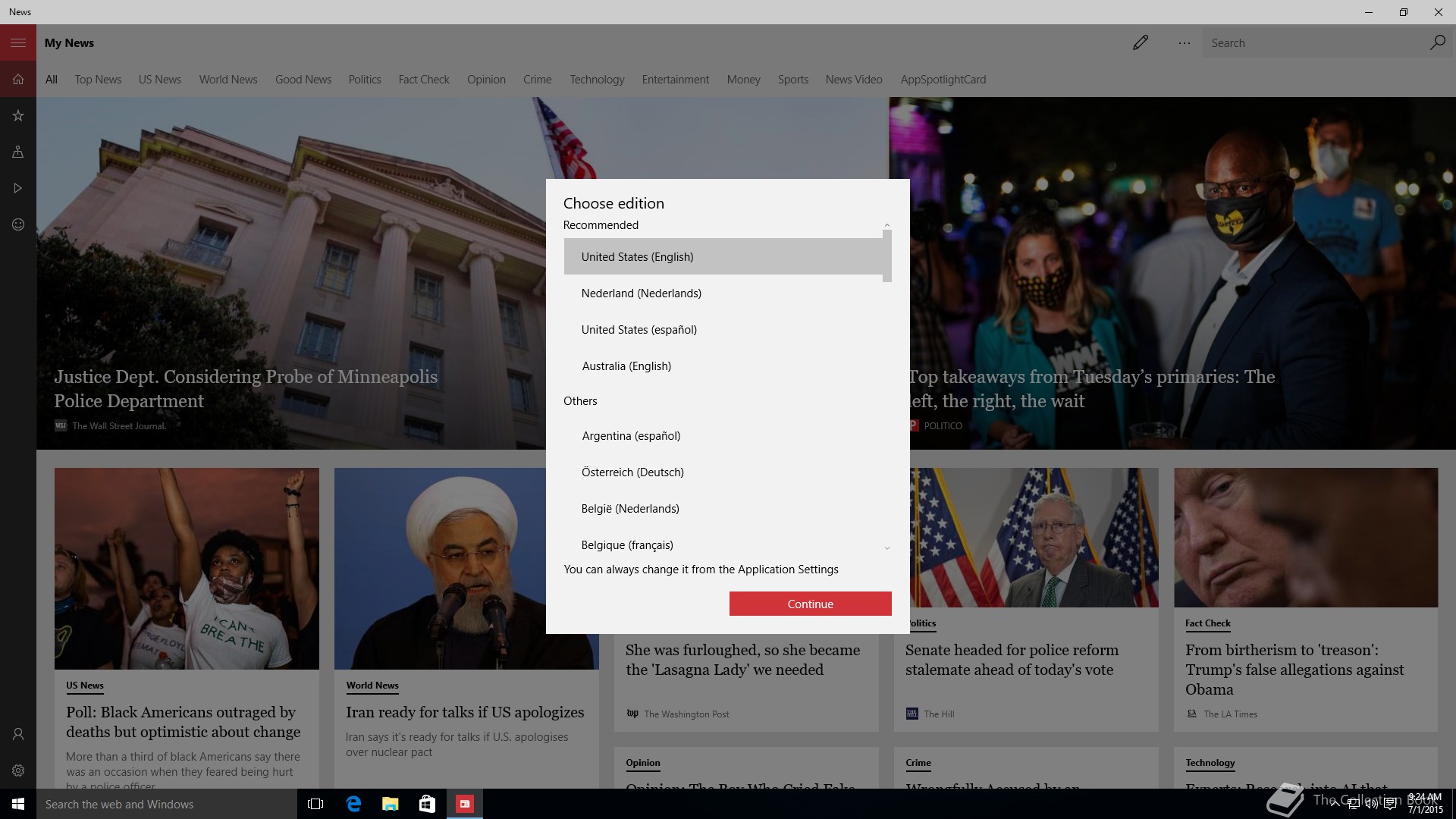
Task: Select België (Nederlands) edition
Action: pyautogui.click(x=723, y=508)
